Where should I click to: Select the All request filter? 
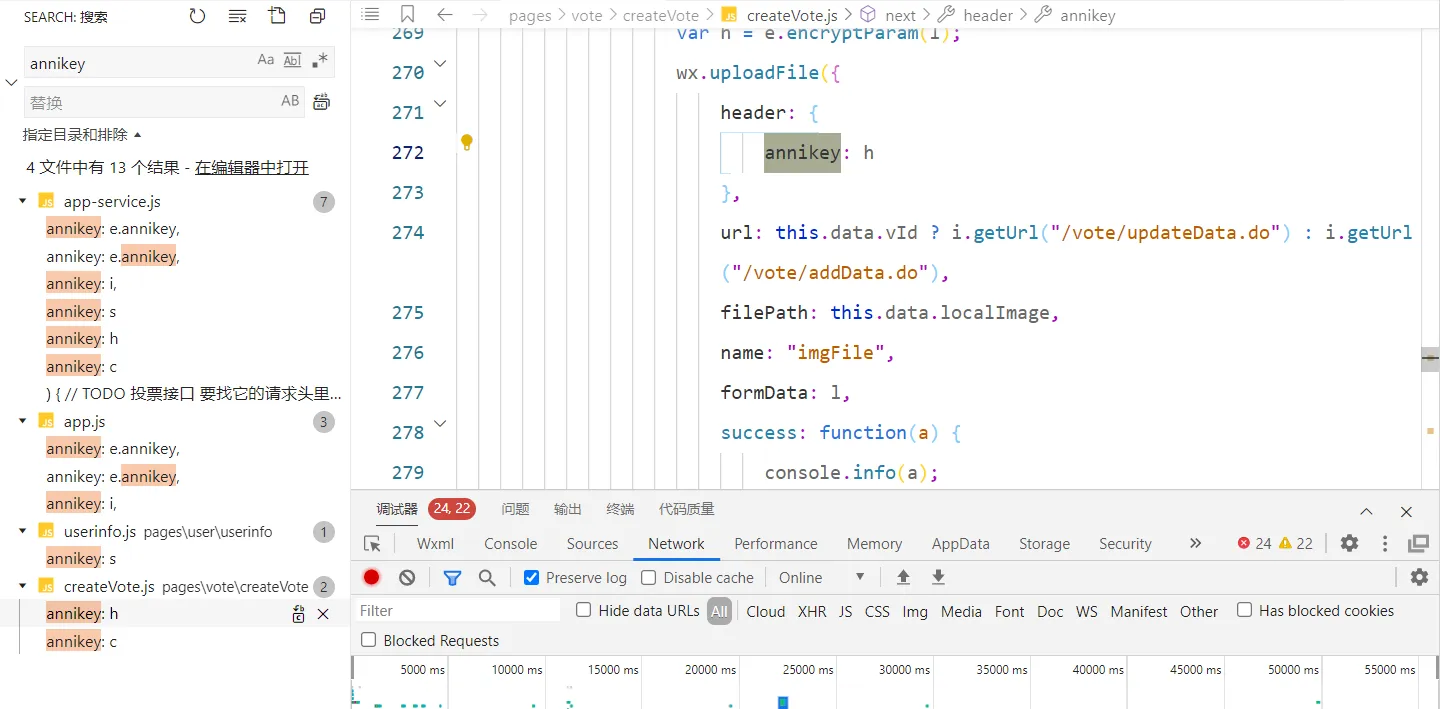(x=720, y=611)
